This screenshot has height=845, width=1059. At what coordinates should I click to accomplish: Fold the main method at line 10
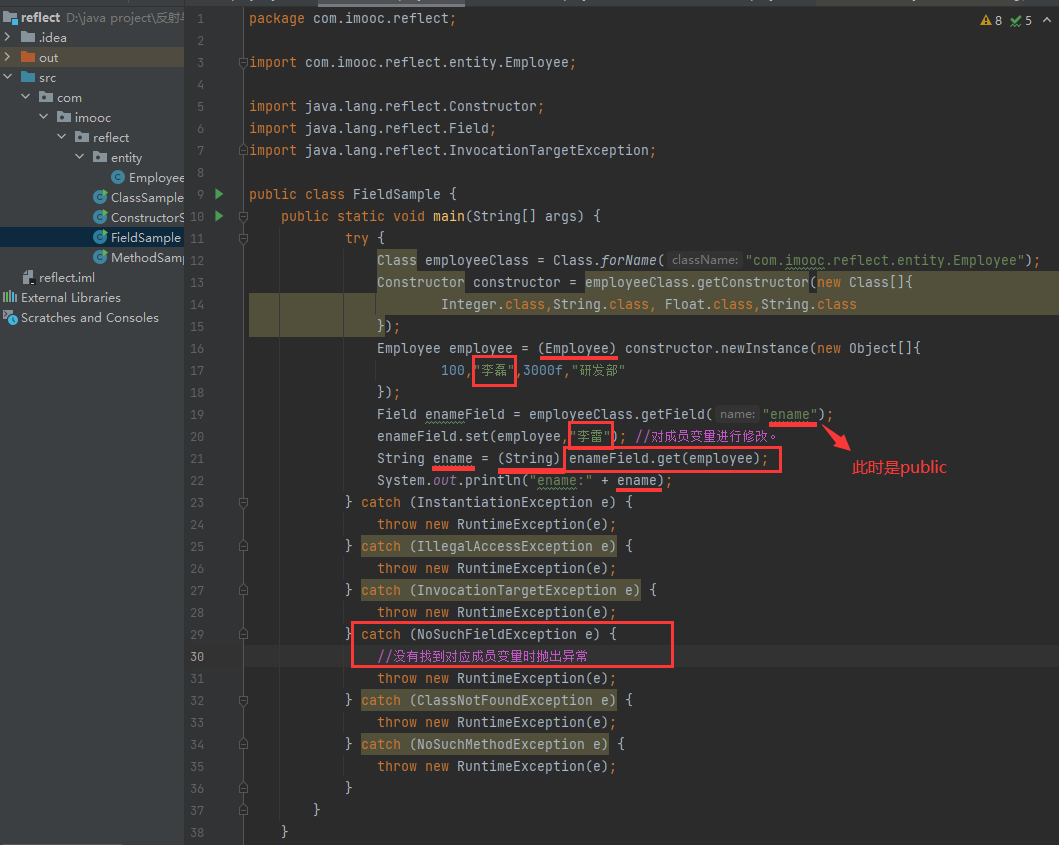point(242,216)
